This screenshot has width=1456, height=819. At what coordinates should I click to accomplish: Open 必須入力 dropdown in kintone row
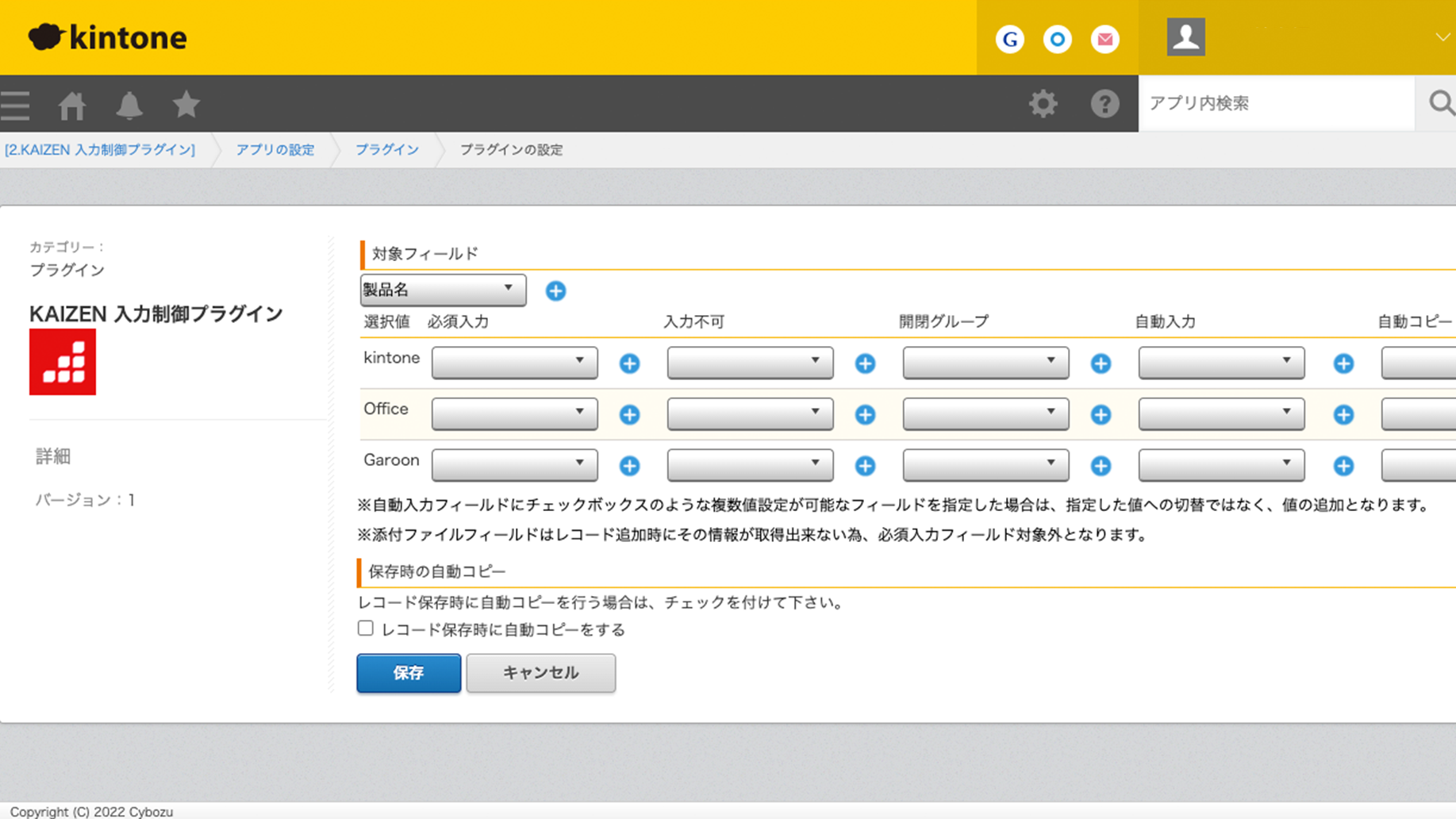(x=514, y=363)
